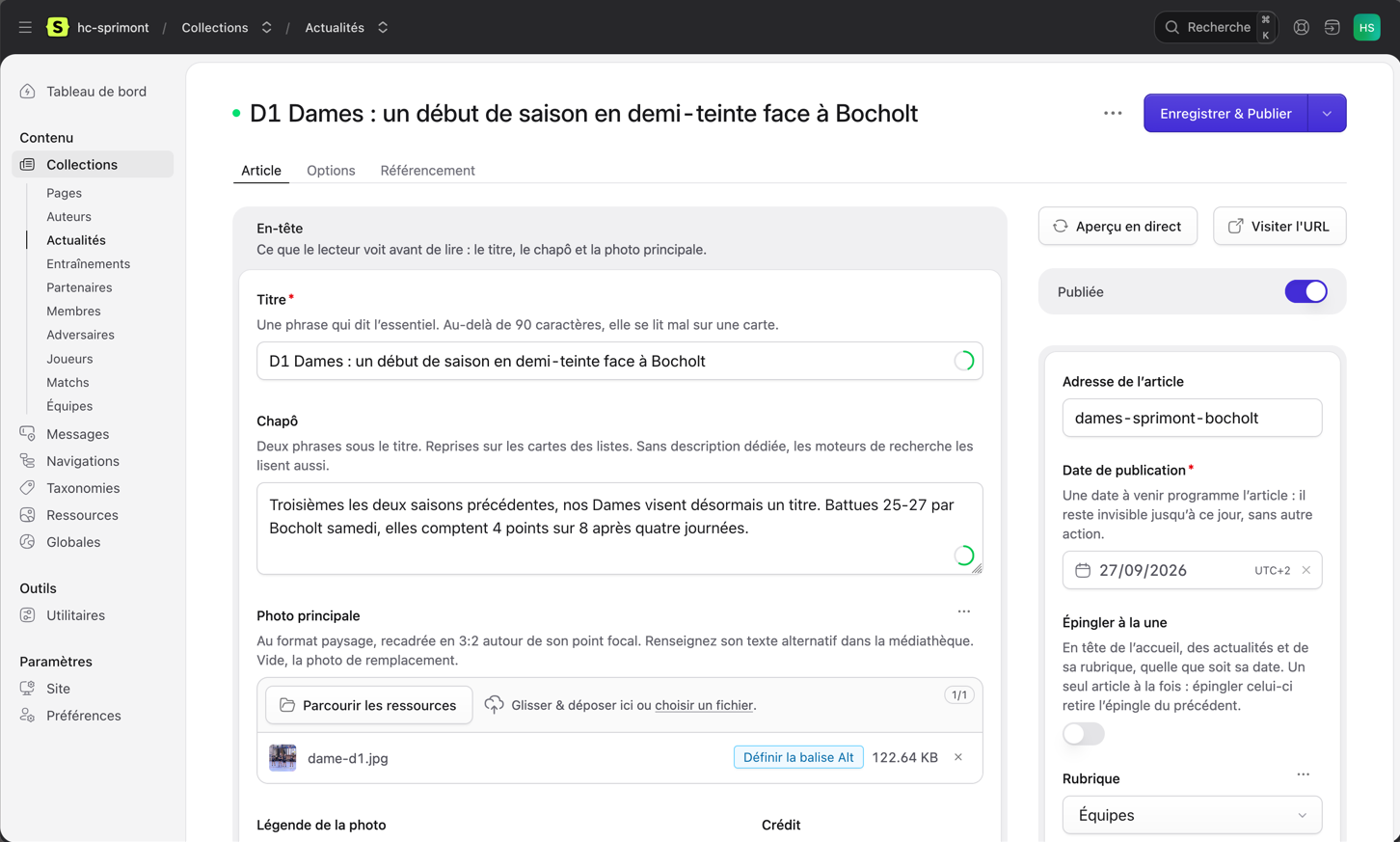Open the Collections breadcrumb switcher chevrons
This screenshot has width=1400, height=842.
[x=266, y=27]
